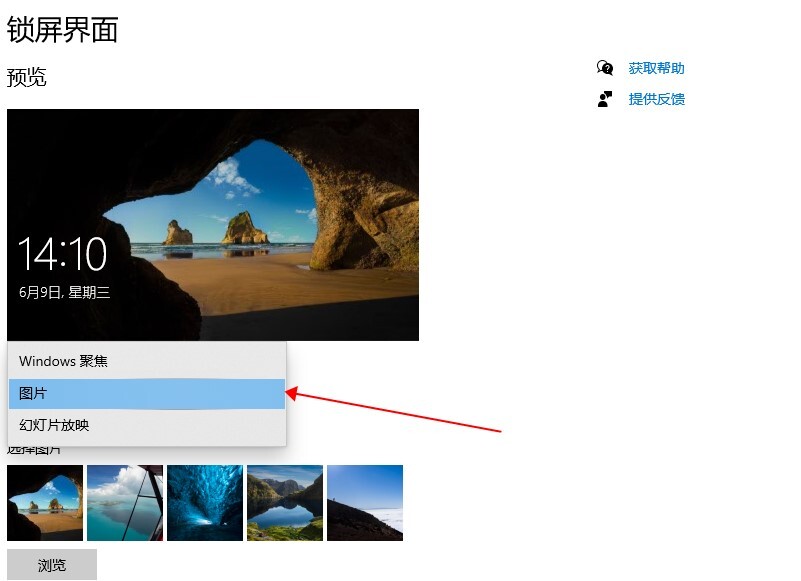Click the 浏览 browse button
This screenshot has width=801, height=581.
pyautogui.click(x=52, y=565)
